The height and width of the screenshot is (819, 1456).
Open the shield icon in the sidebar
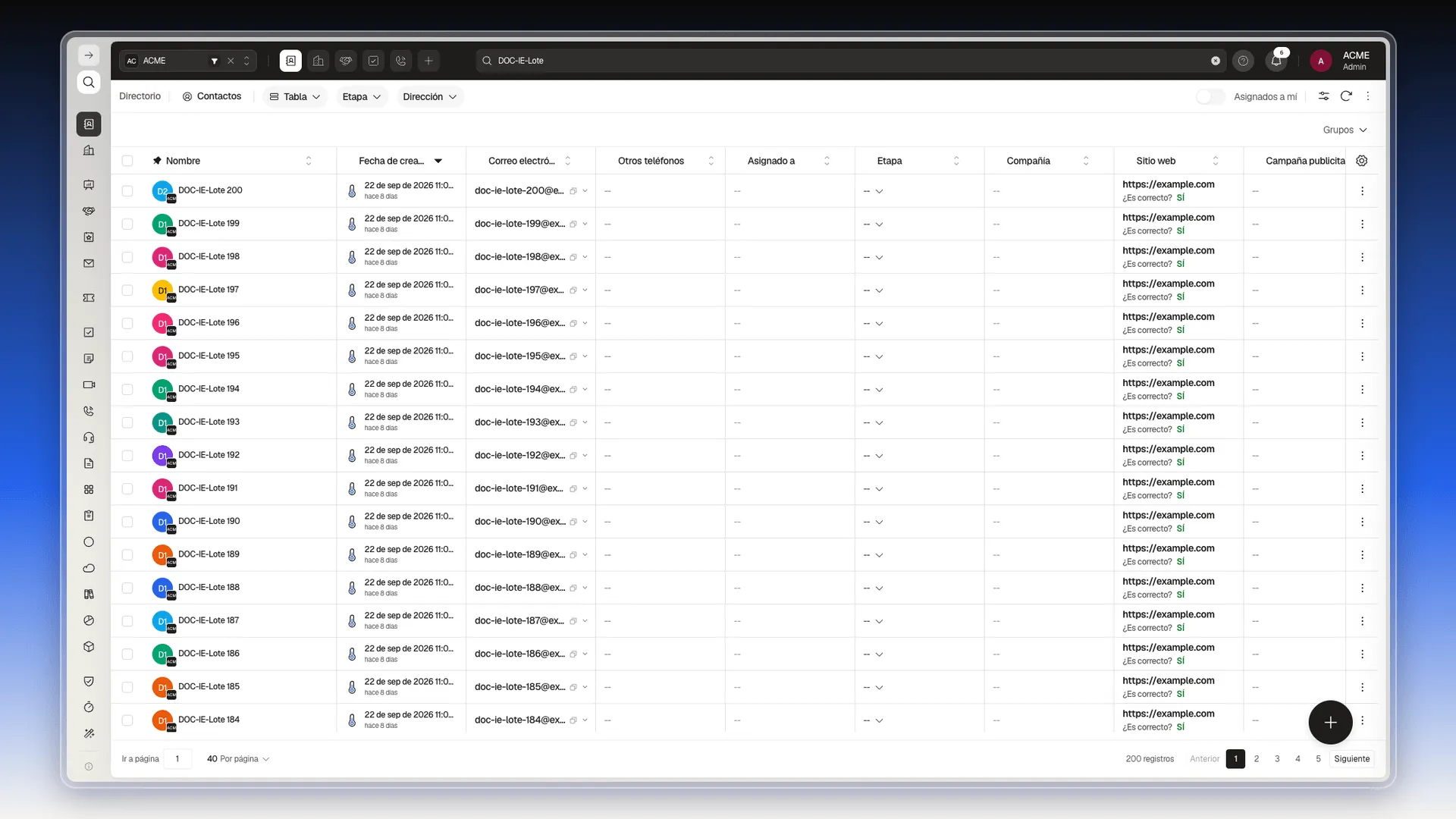click(89, 681)
